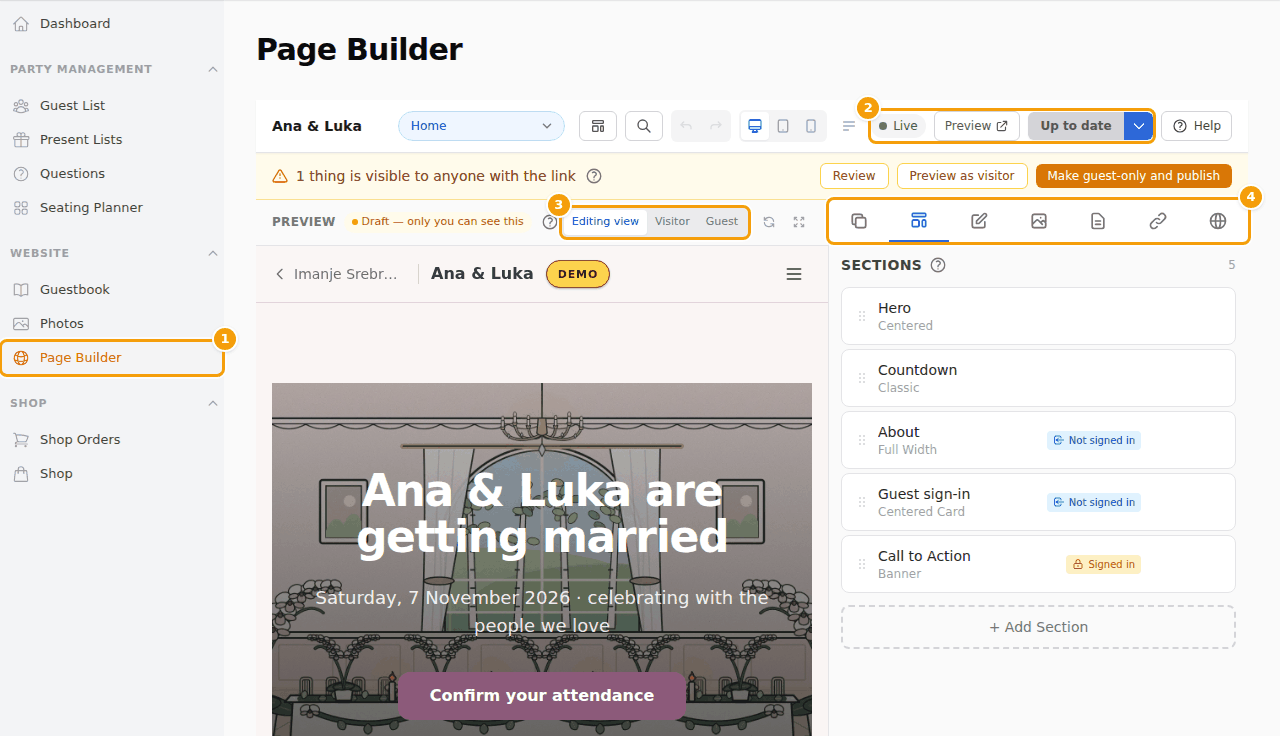
Task: Open the globe tab in the right panel
Action: (x=1218, y=221)
